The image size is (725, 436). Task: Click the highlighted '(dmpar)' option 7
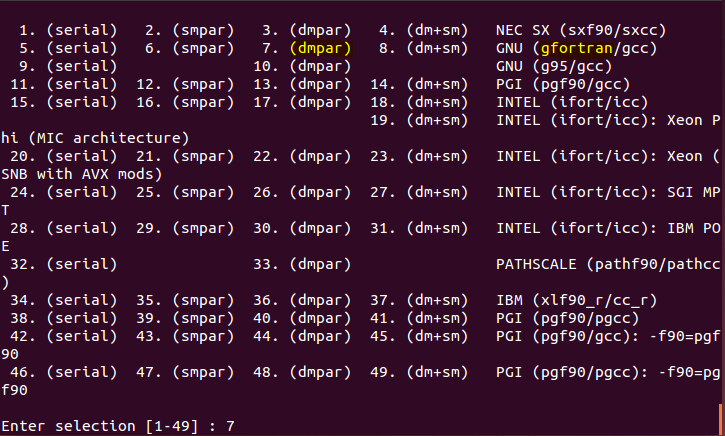[x=320, y=49]
